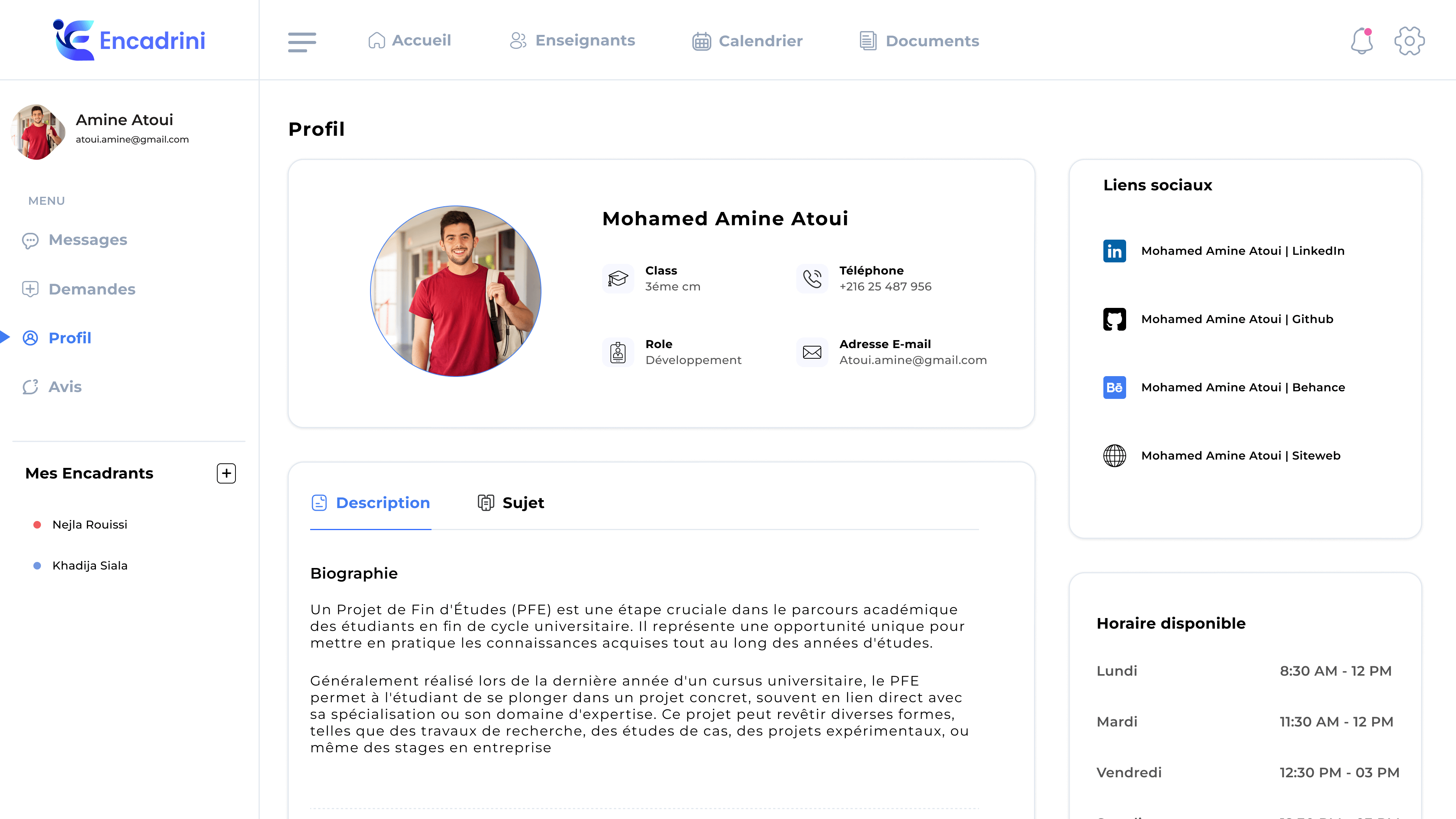Open the Accueil home page

pyautogui.click(x=409, y=41)
